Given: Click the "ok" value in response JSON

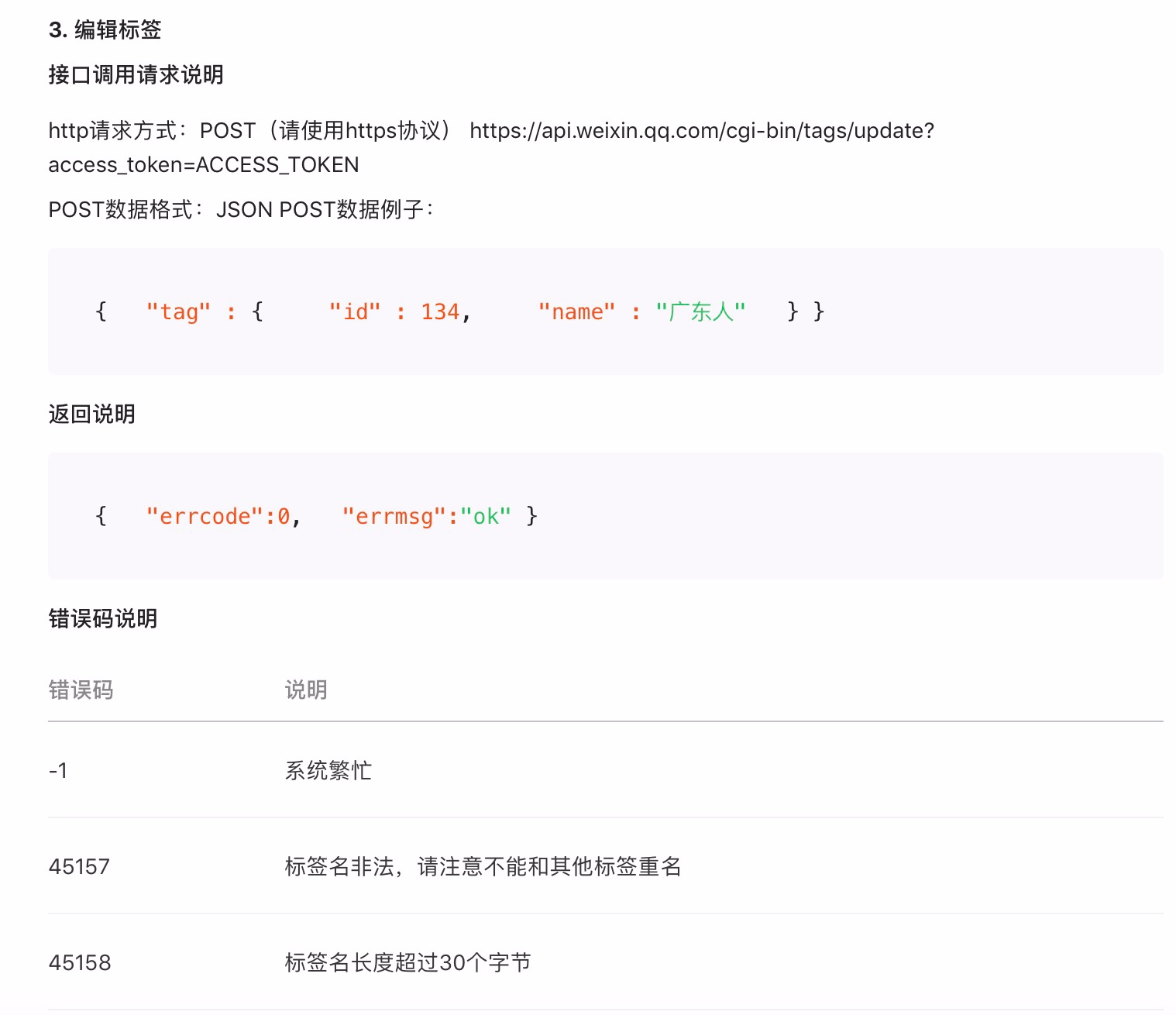Looking at the screenshot, I should click(x=486, y=516).
